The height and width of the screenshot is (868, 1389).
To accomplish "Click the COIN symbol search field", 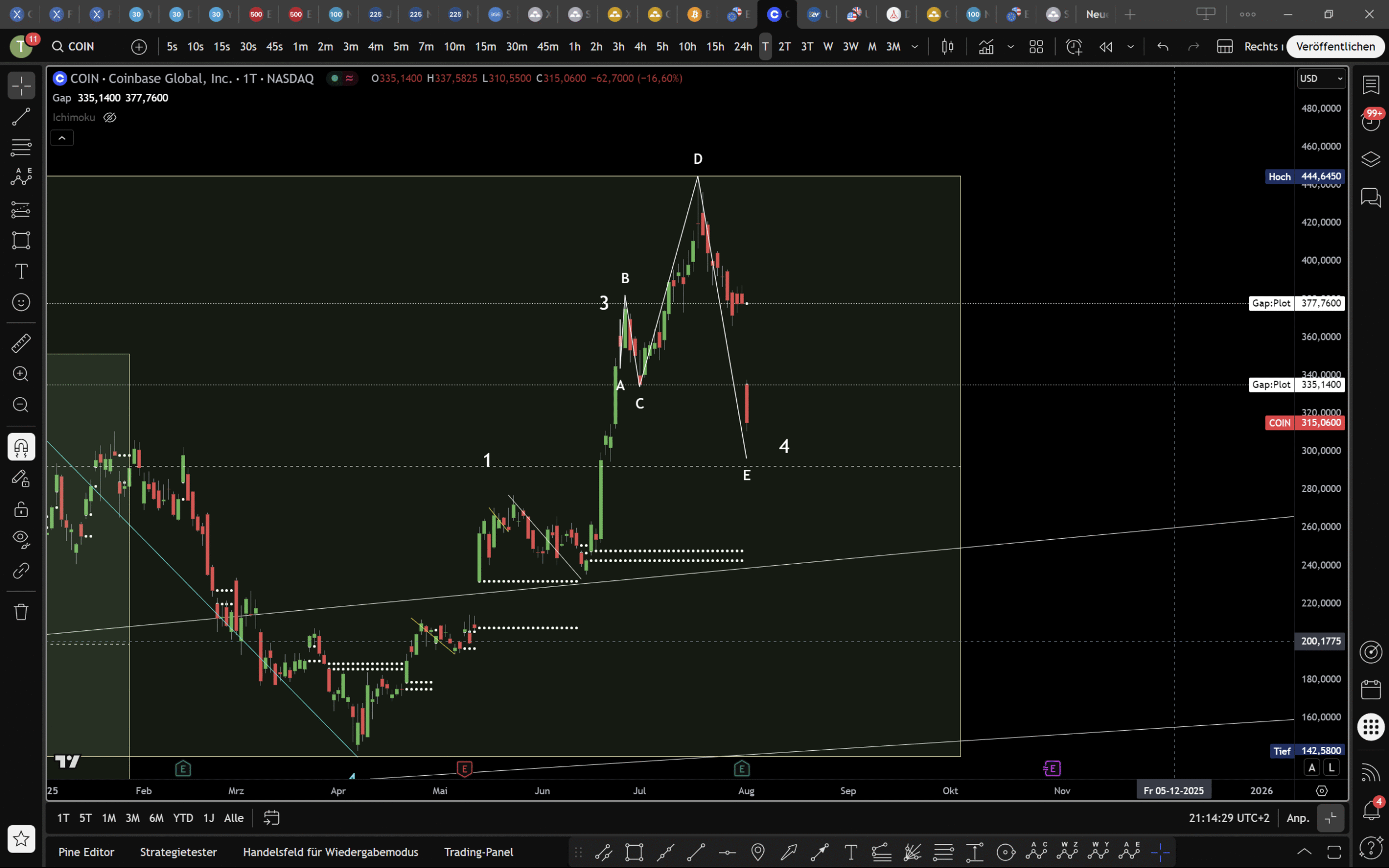I will click(81, 47).
